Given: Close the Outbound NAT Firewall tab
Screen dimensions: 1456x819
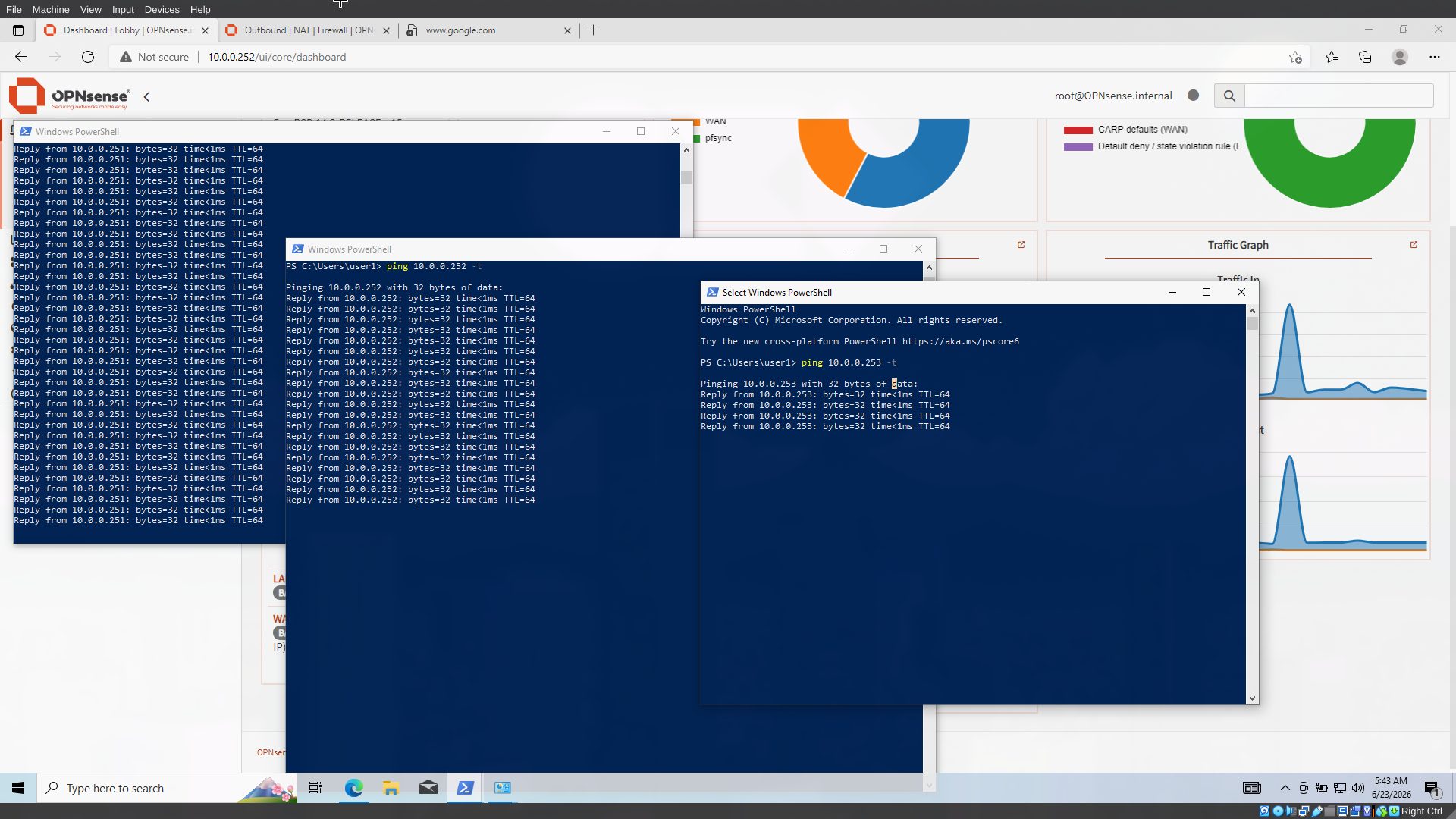Looking at the screenshot, I should click(x=386, y=30).
